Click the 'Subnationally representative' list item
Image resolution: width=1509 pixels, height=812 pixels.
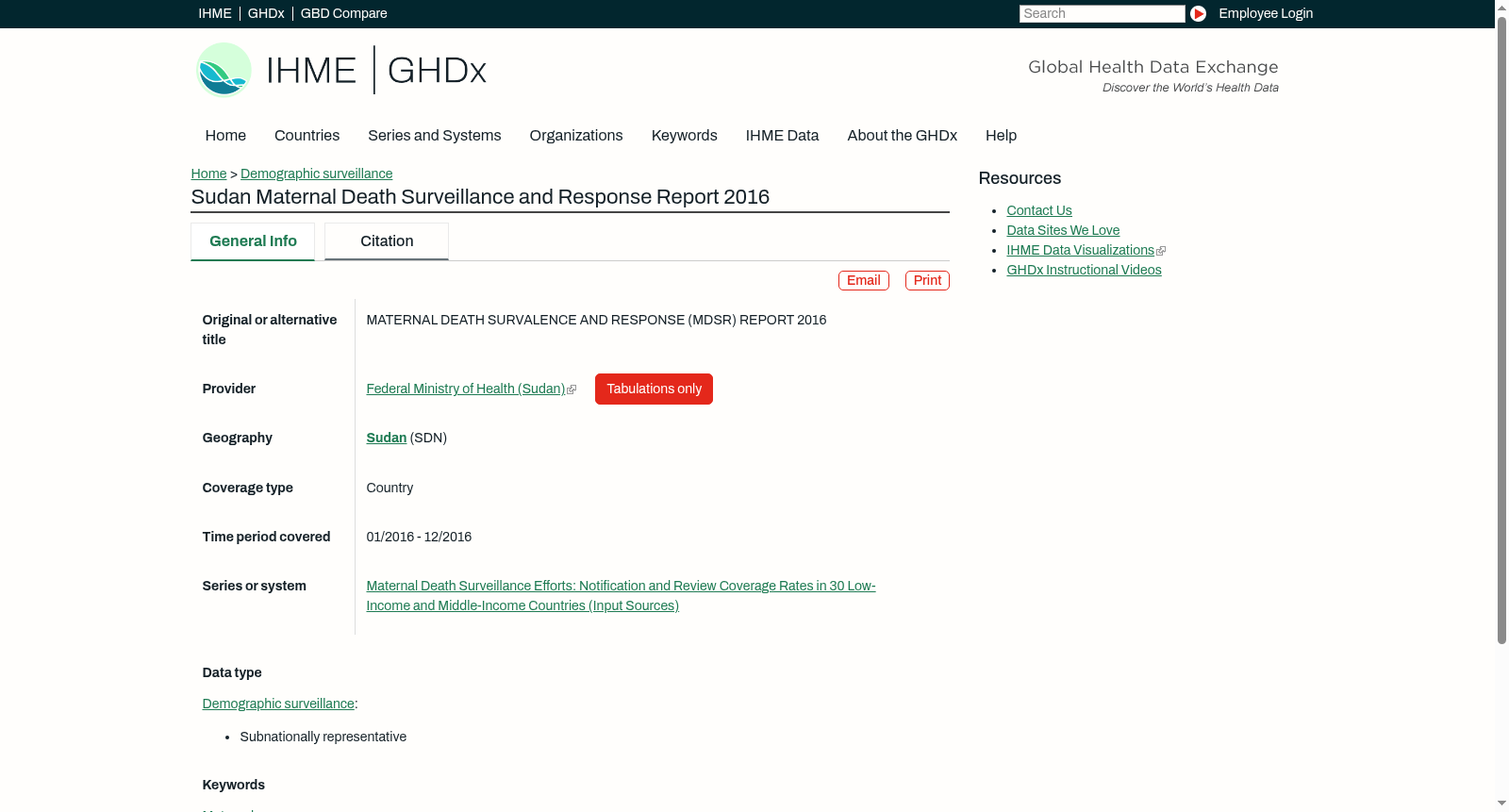[x=323, y=737]
